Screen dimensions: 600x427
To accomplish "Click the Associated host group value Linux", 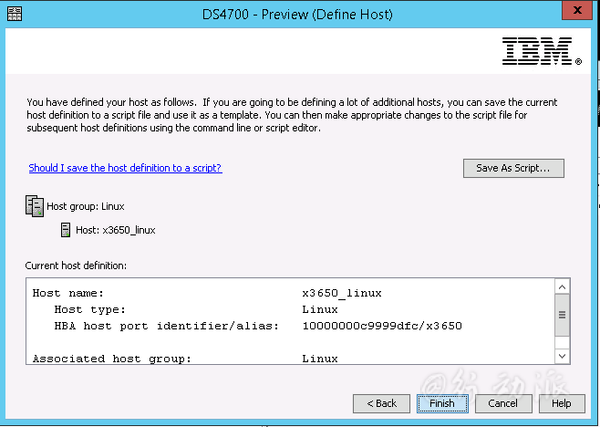I will click(x=320, y=359).
